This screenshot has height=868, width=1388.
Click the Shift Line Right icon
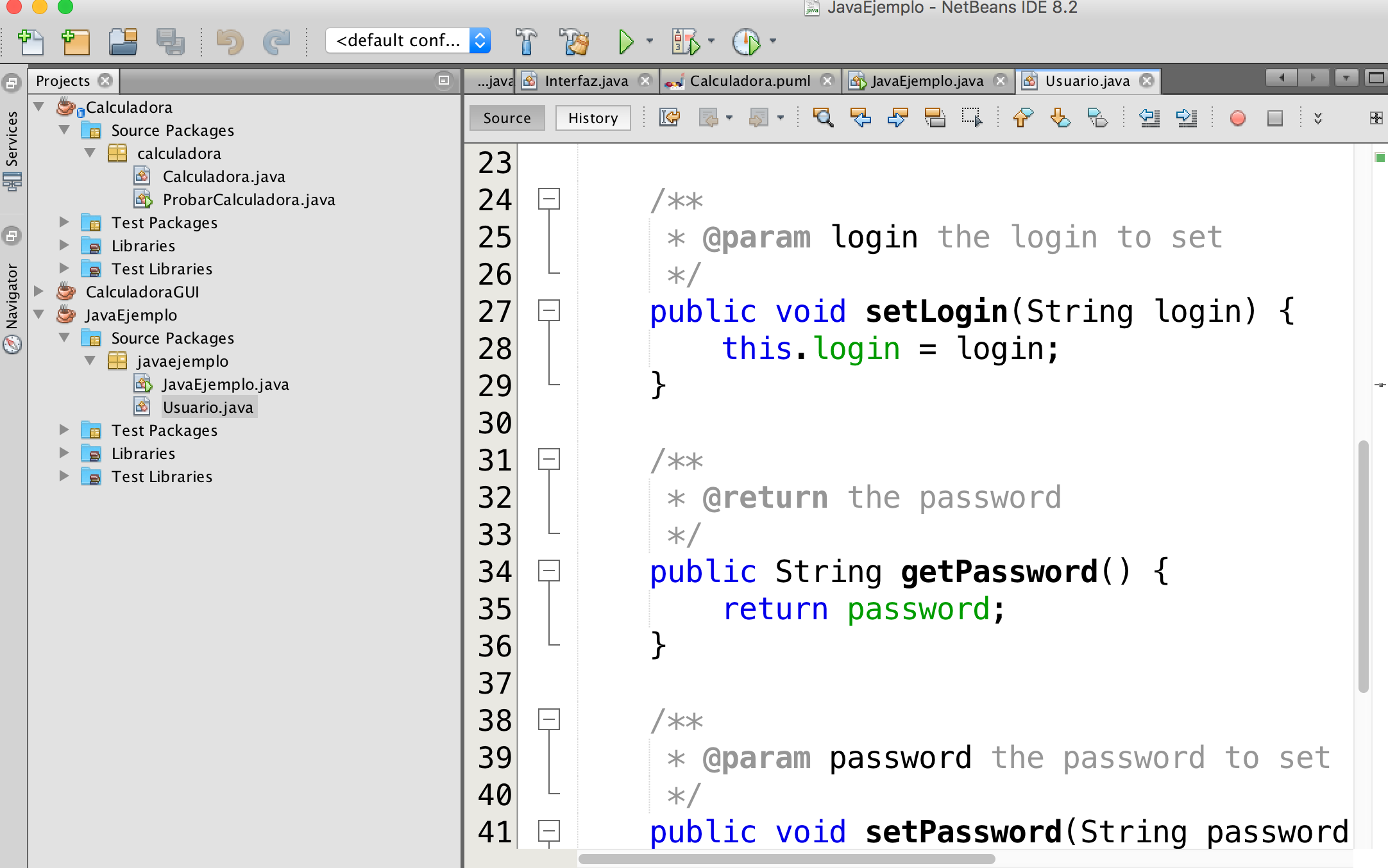coord(1186,118)
